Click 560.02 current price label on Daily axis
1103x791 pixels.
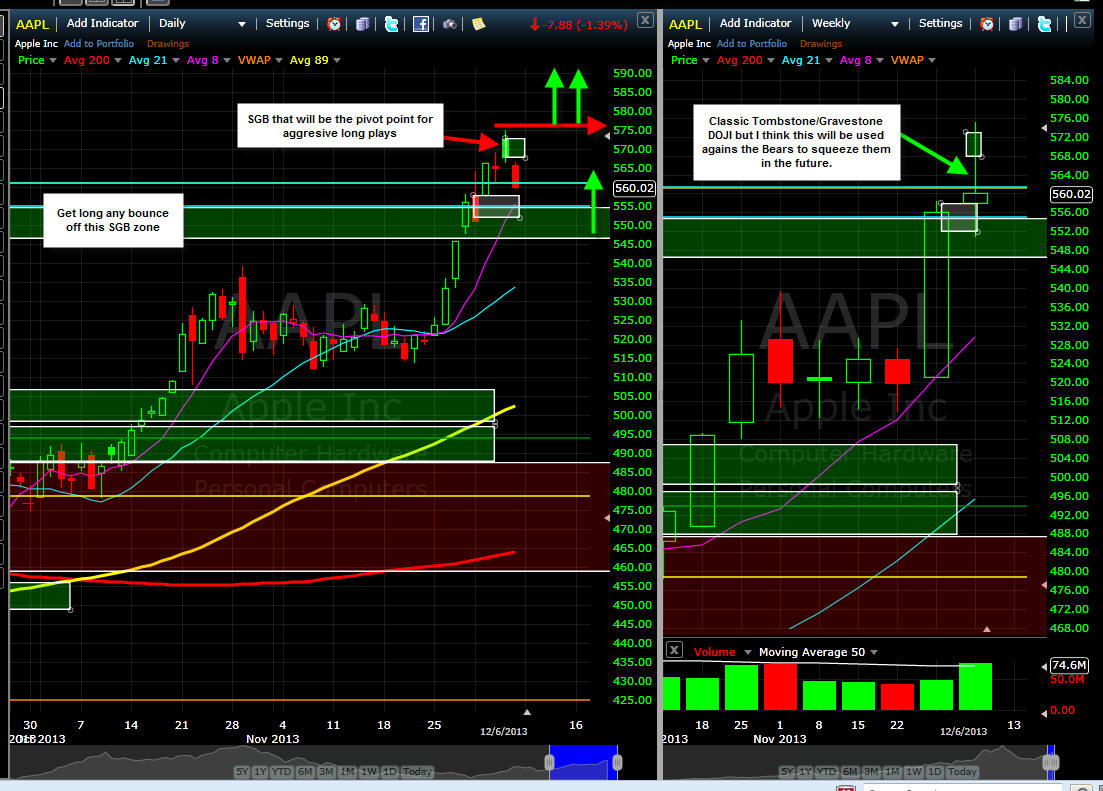(635, 188)
